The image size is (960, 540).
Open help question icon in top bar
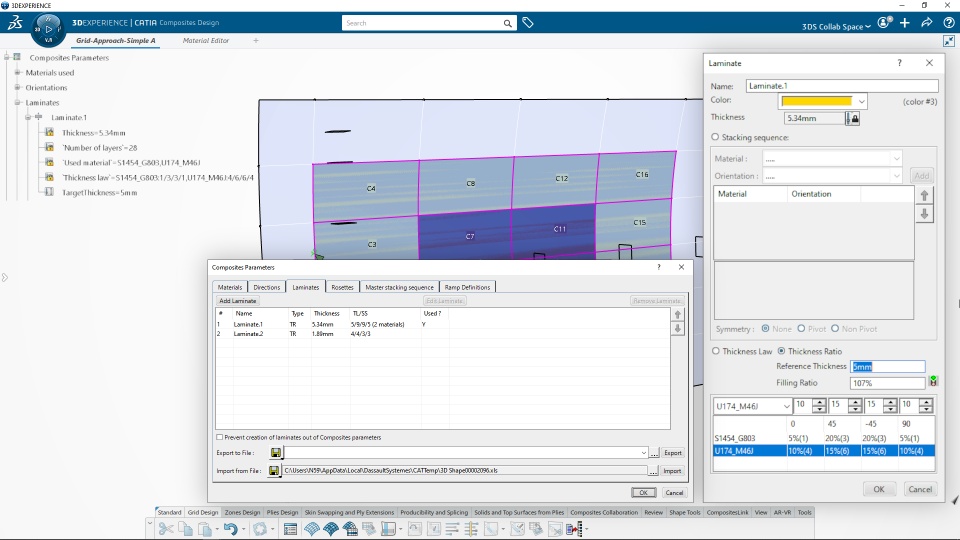(x=949, y=23)
